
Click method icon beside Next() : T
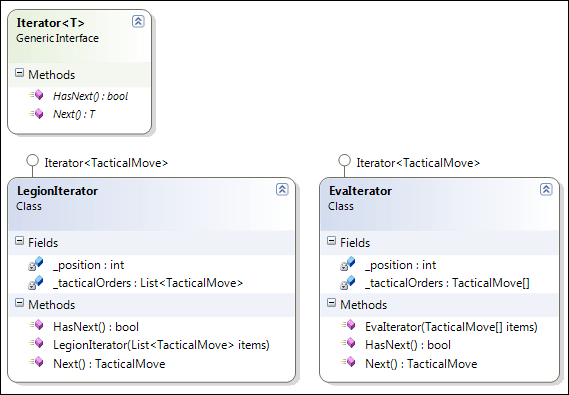pos(36,114)
